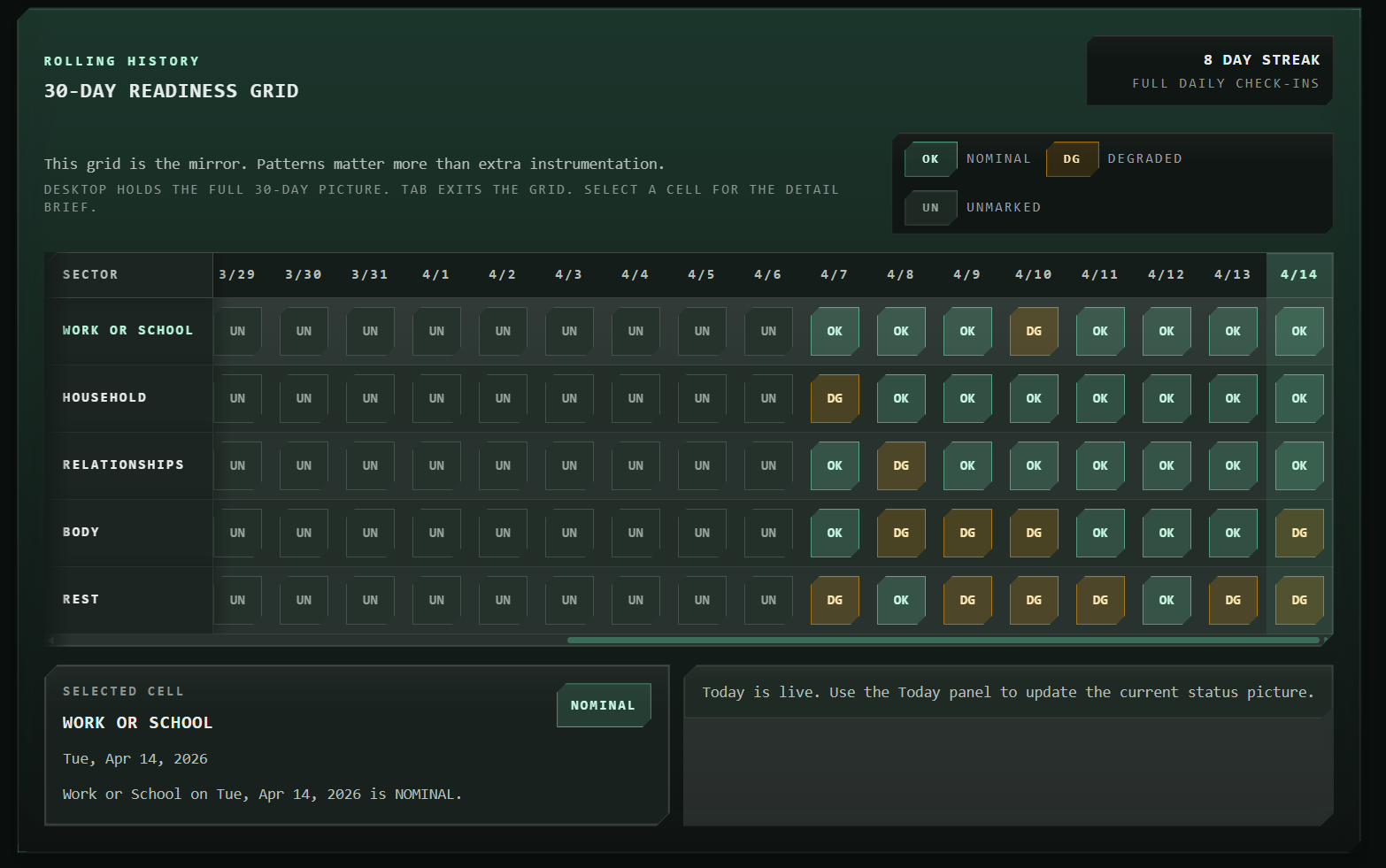This screenshot has width=1386, height=868.
Task: Select Household degraded cell on 4/7
Action: tap(834, 398)
